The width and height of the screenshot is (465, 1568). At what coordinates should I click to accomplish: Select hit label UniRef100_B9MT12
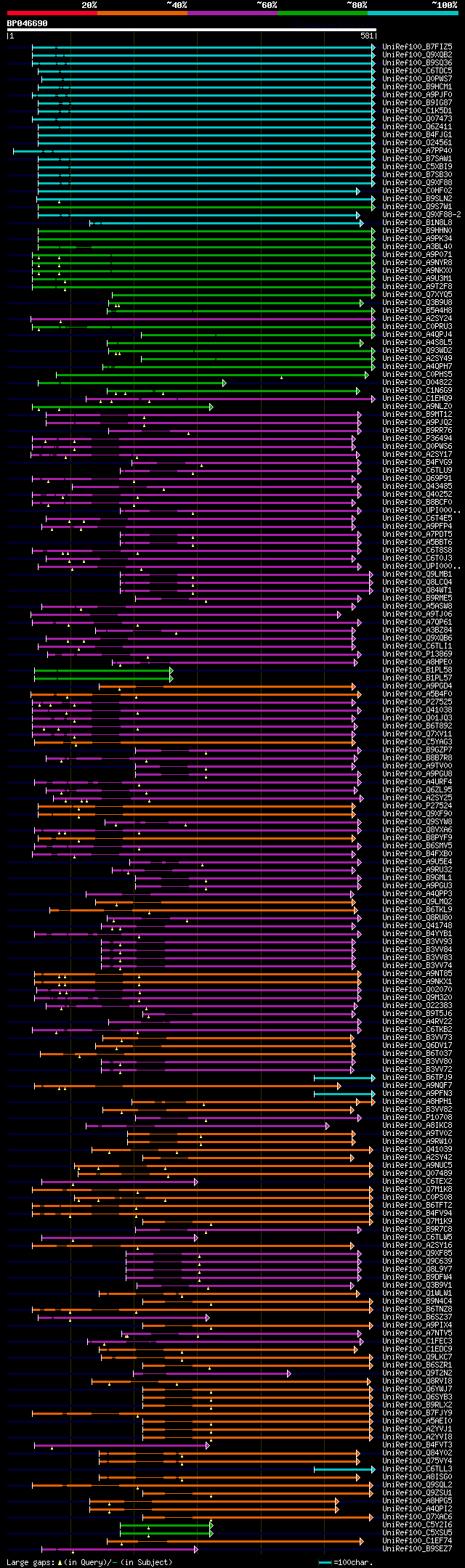pos(417,414)
